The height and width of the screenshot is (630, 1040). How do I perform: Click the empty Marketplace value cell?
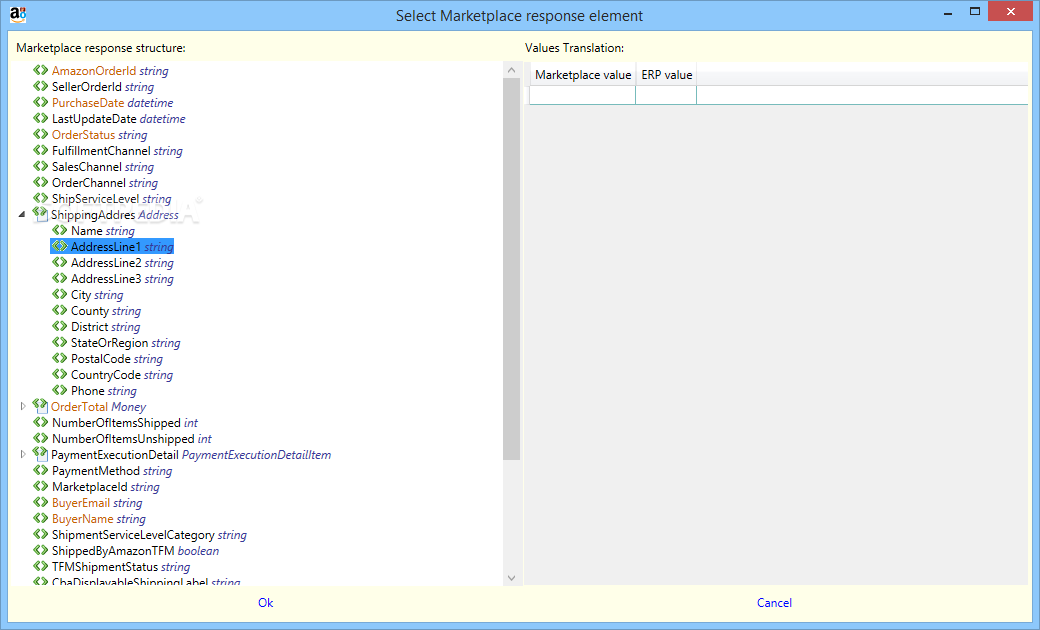(x=582, y=95)
